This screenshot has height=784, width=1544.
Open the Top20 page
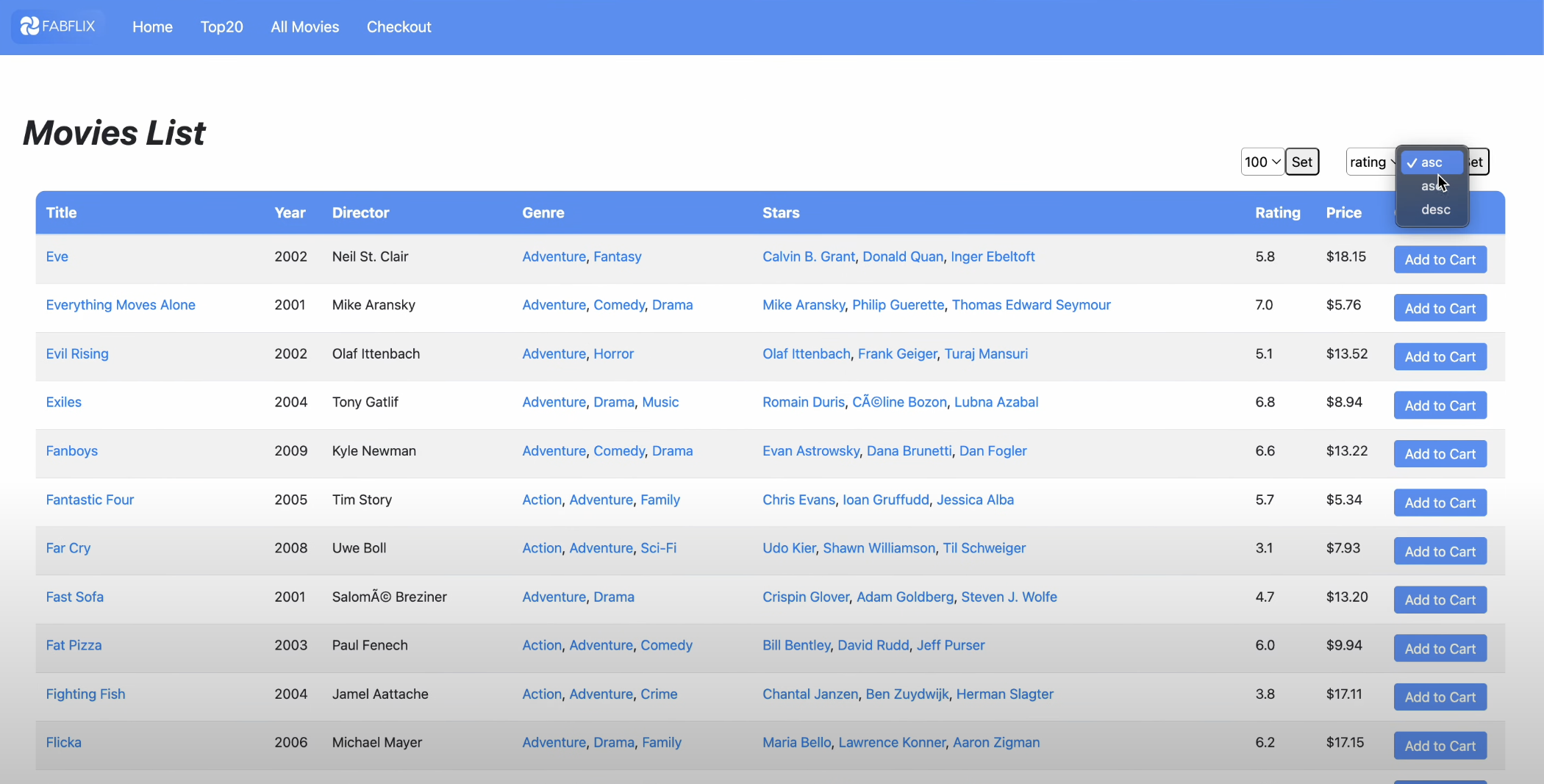(221, 27)
